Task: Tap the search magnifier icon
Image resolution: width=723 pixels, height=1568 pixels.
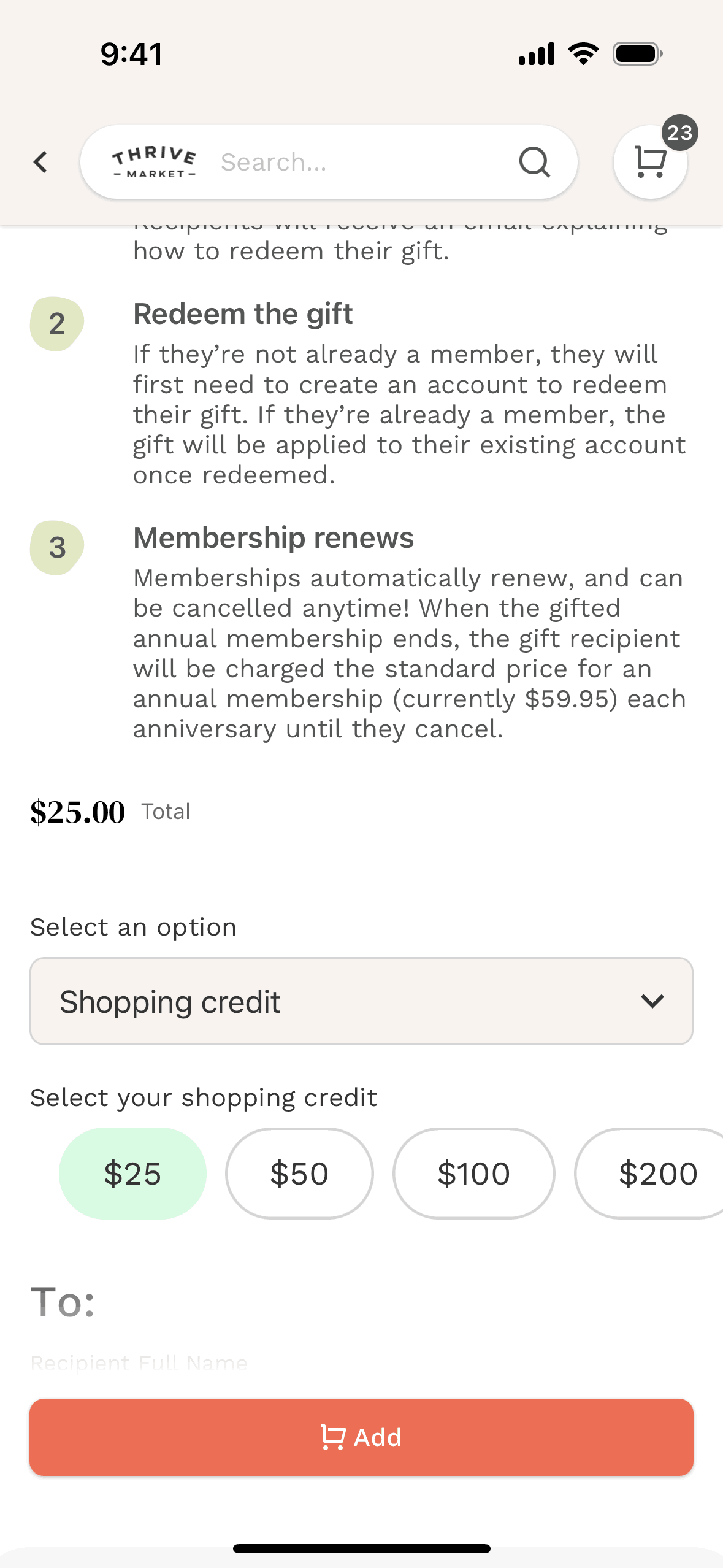Action: [x=534, y=163]
